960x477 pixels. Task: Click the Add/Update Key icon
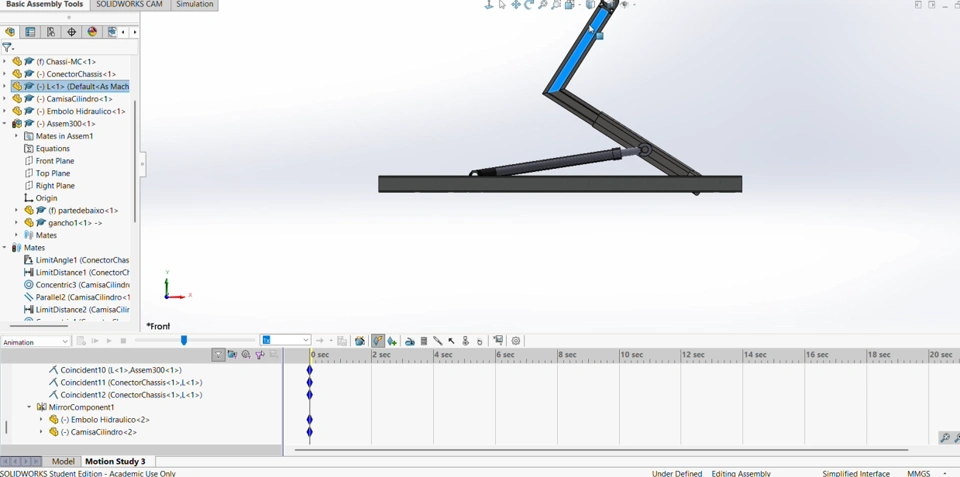[x=392, y=341]
